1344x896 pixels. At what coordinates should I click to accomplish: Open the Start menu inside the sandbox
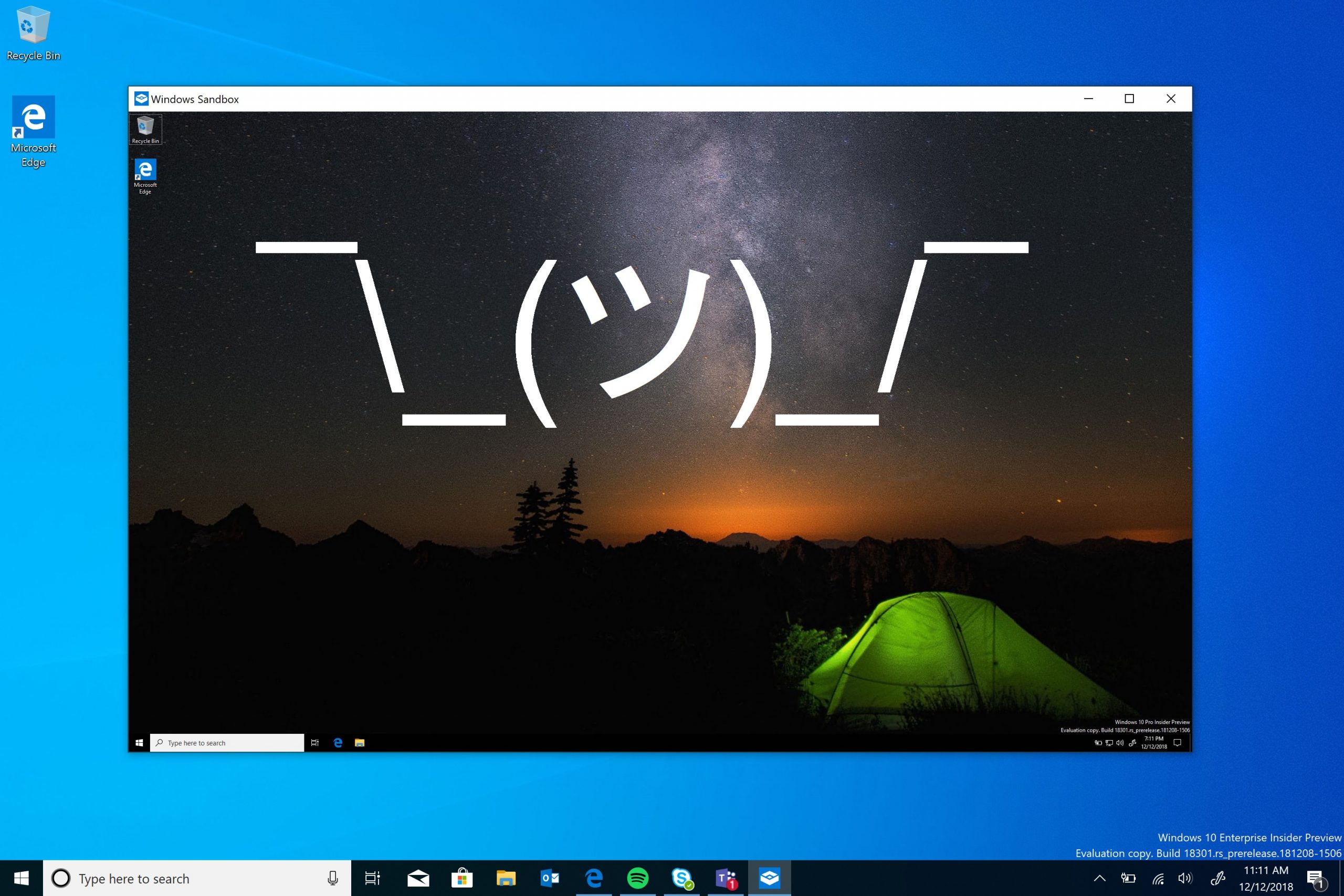139,742
